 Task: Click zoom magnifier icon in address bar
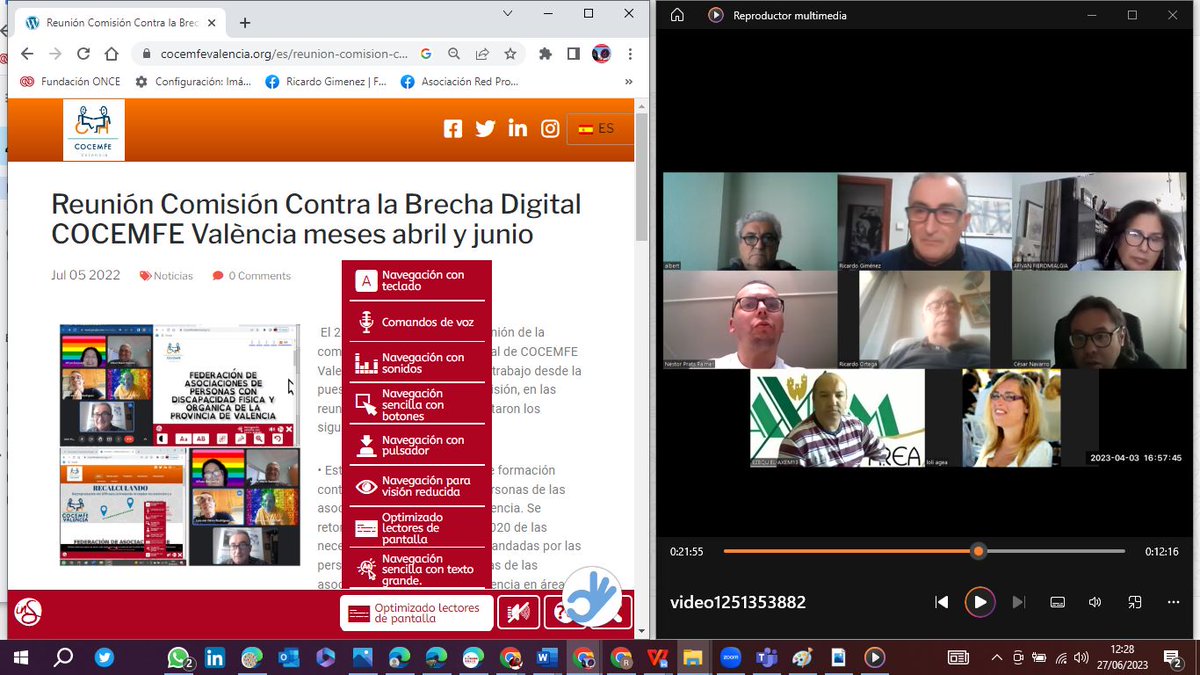click(454, 54)
